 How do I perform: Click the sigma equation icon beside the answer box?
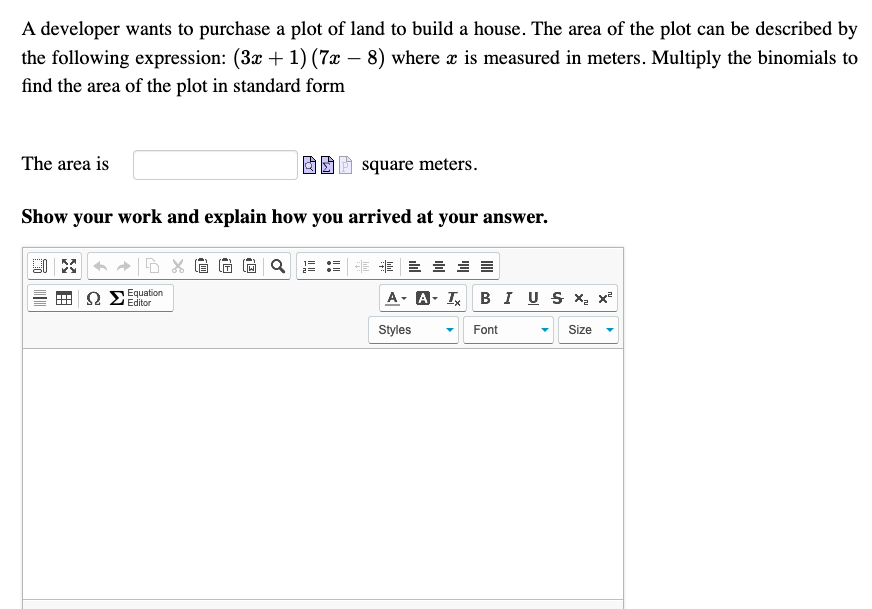(x=328, y=165)
